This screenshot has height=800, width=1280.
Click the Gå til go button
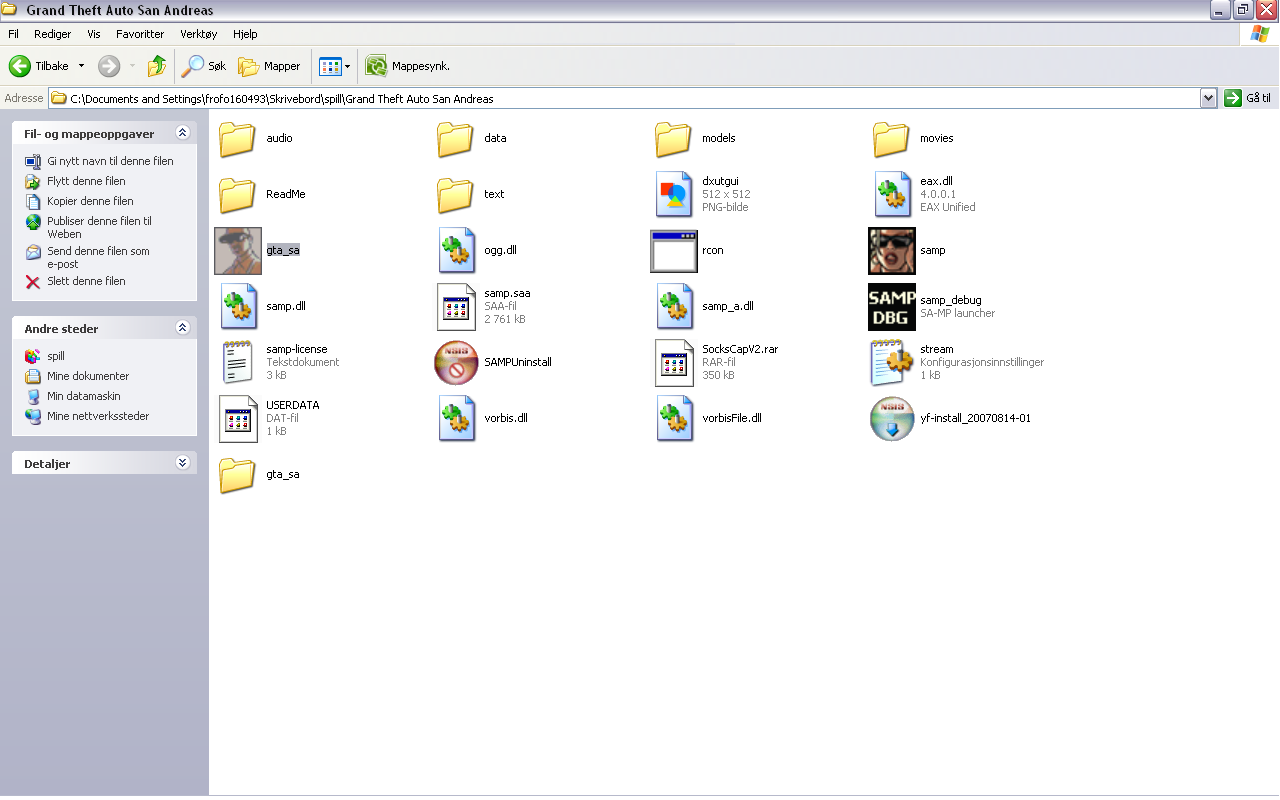coord(1248,98)
